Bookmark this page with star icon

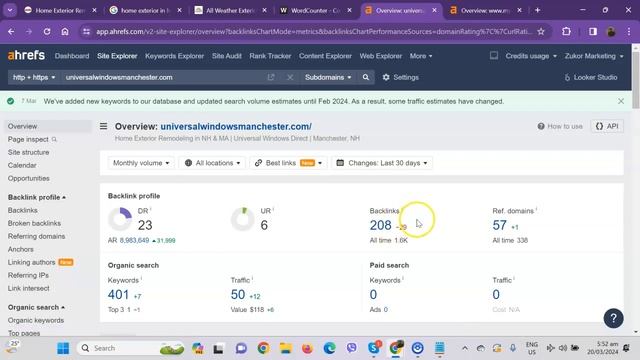tap(541, 31)
